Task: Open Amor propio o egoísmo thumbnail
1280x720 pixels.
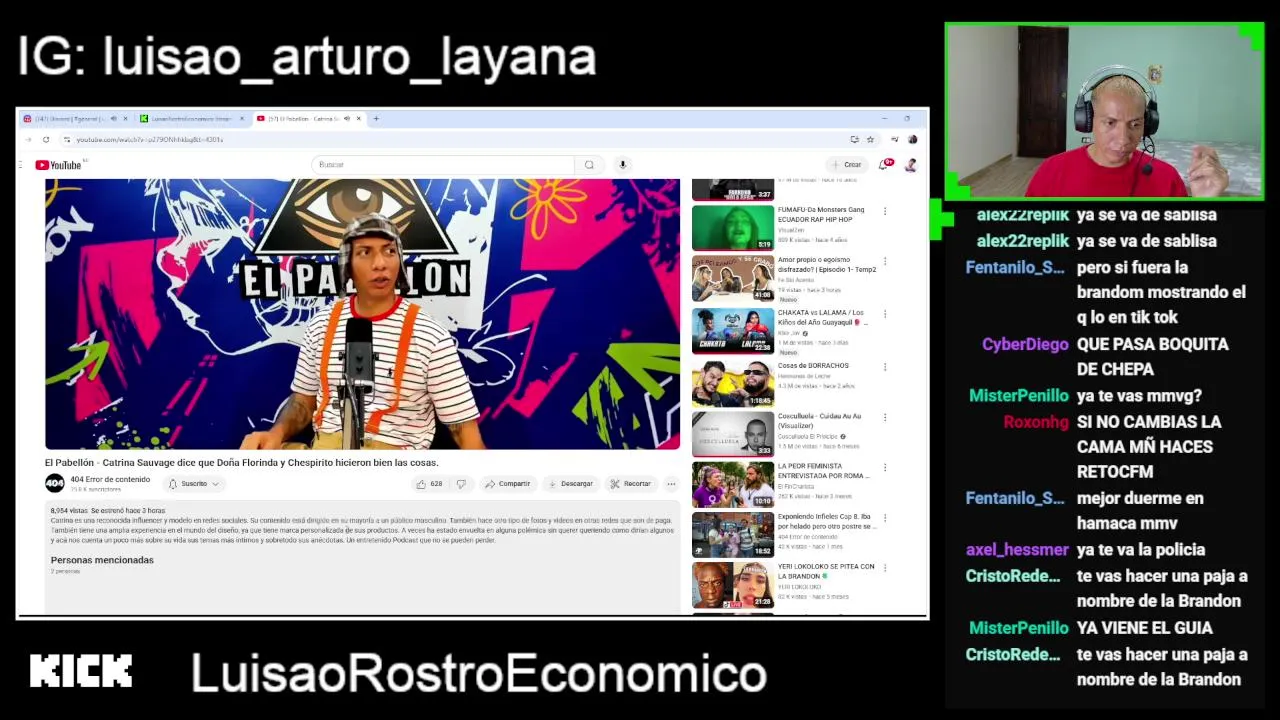Action: 733,278
